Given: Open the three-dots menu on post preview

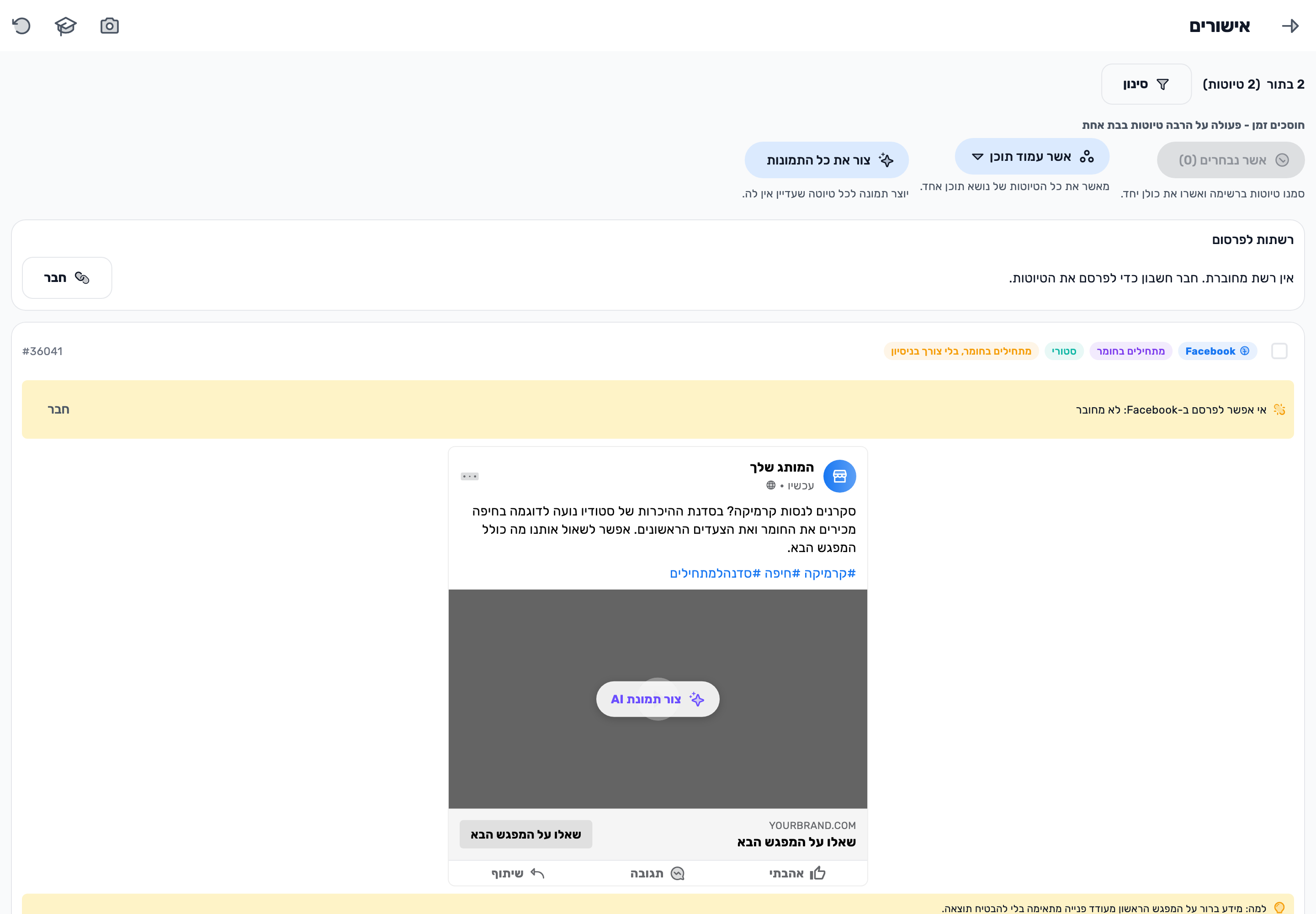Looking at the screenshot, I should tap(469, 477).
